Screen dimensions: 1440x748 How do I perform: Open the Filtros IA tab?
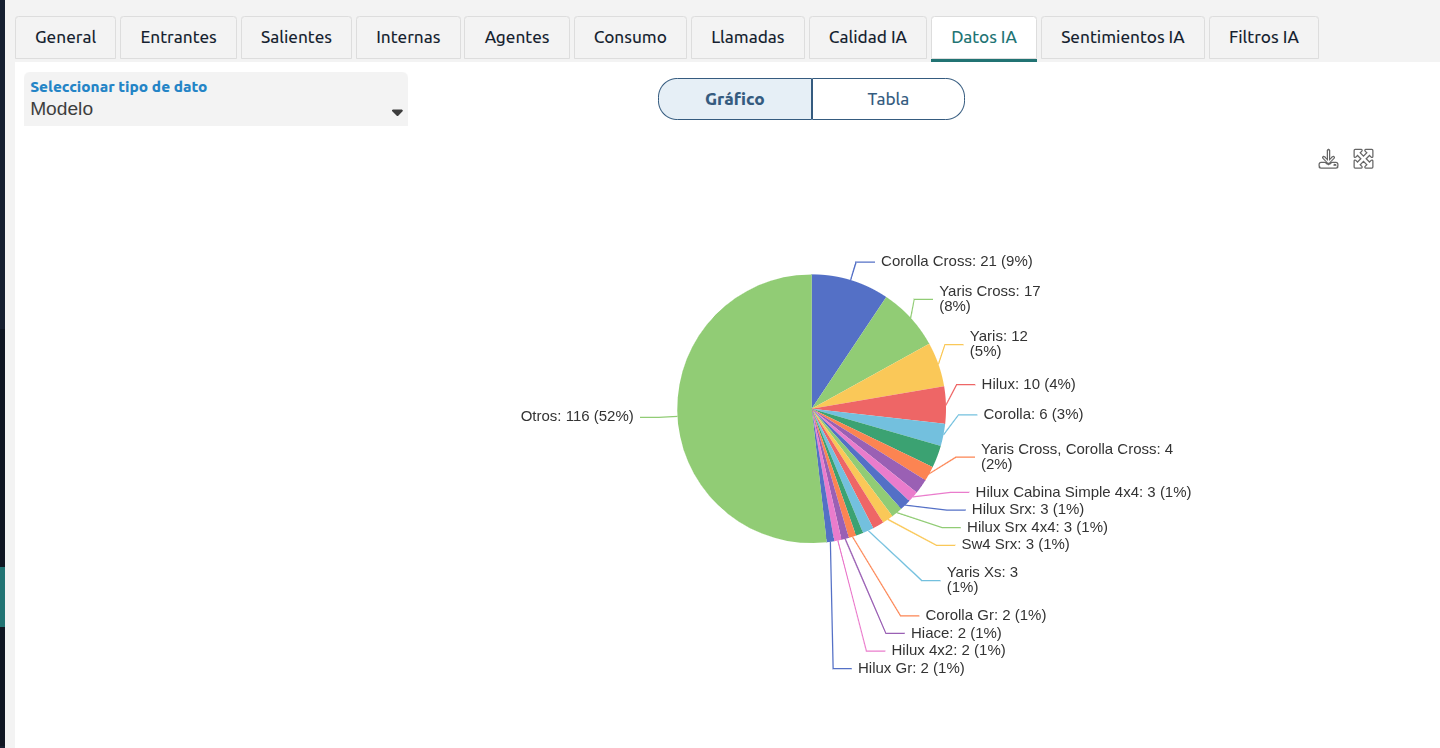coord(1263,38)
